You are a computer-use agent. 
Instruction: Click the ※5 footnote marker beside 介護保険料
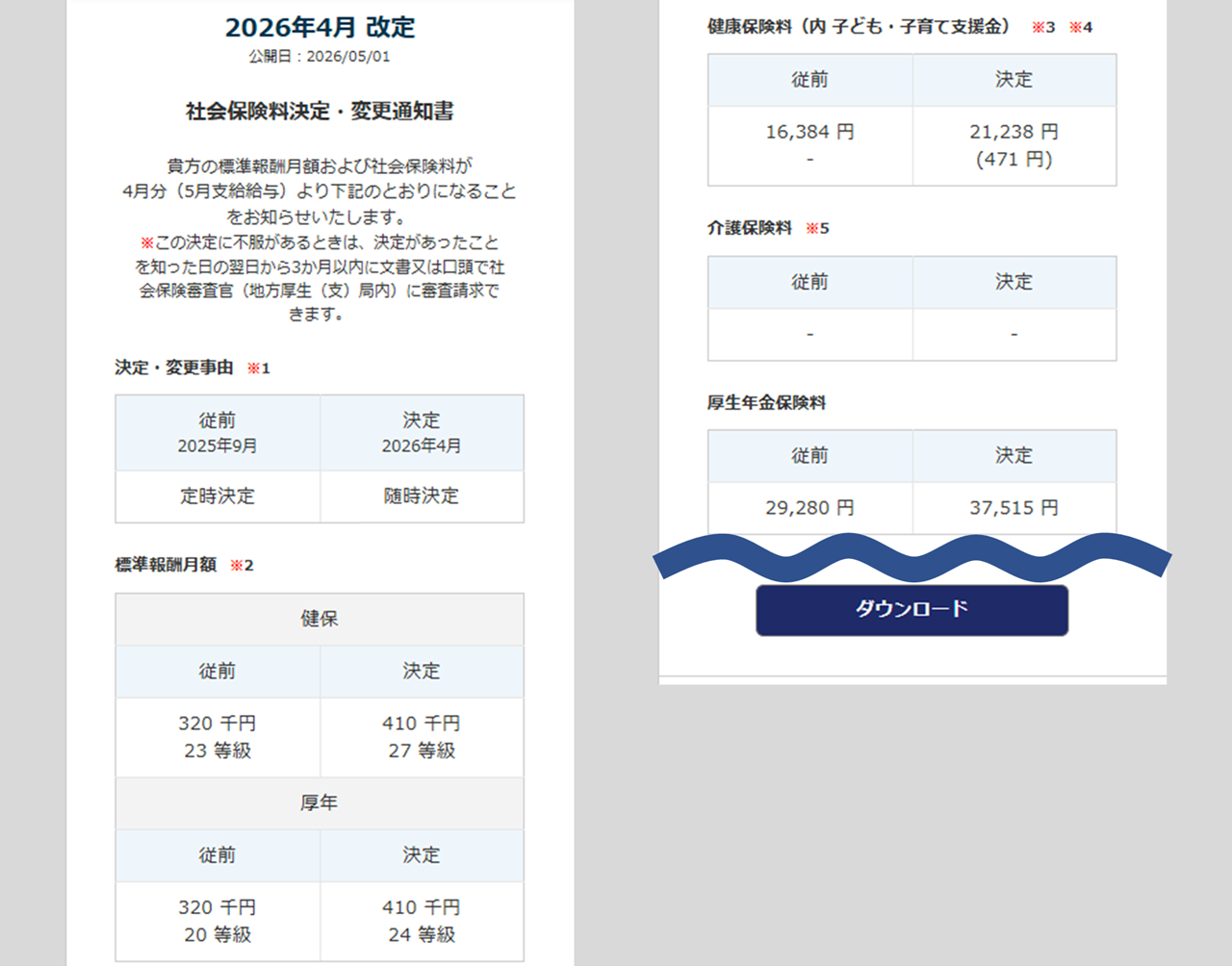(817, 229)
